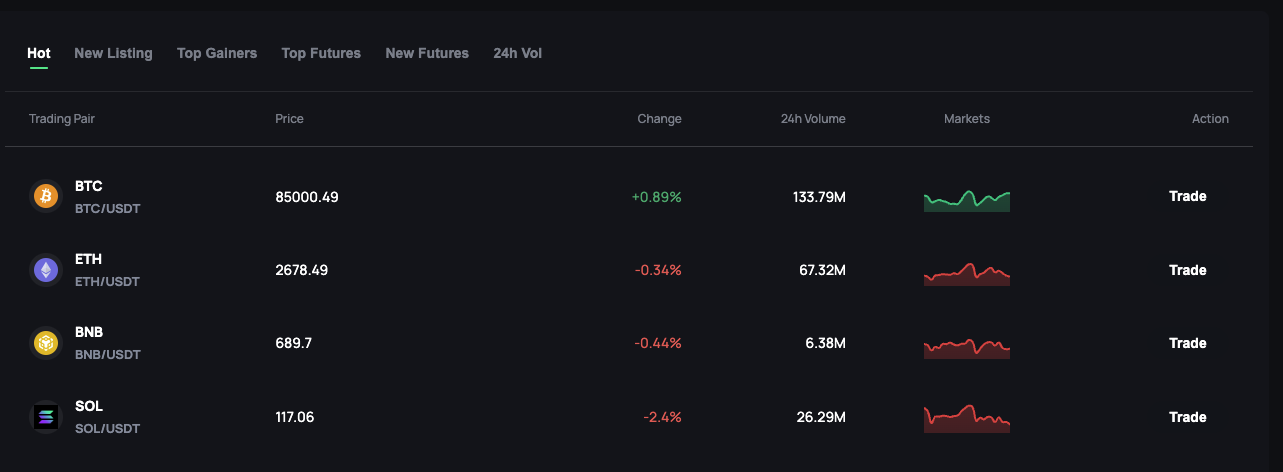This screenshot has height=472, width=1283.
Task: Select the New Futures tab
Action: pyautogui.click(x=427, y=53)
